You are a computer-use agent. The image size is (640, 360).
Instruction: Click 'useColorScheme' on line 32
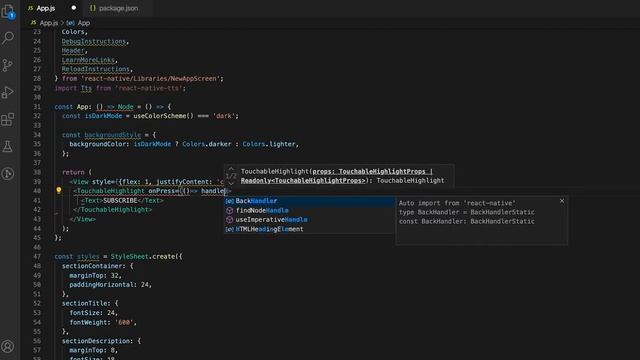160,116
